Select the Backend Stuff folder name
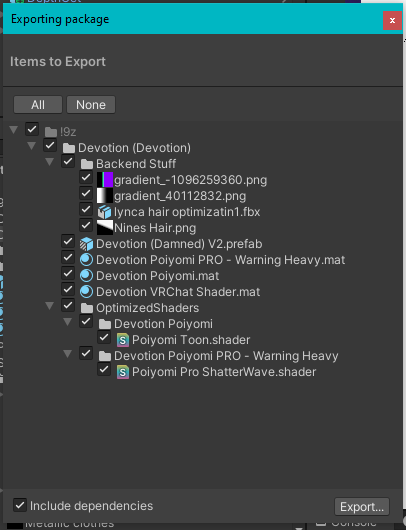 [136, 164]
